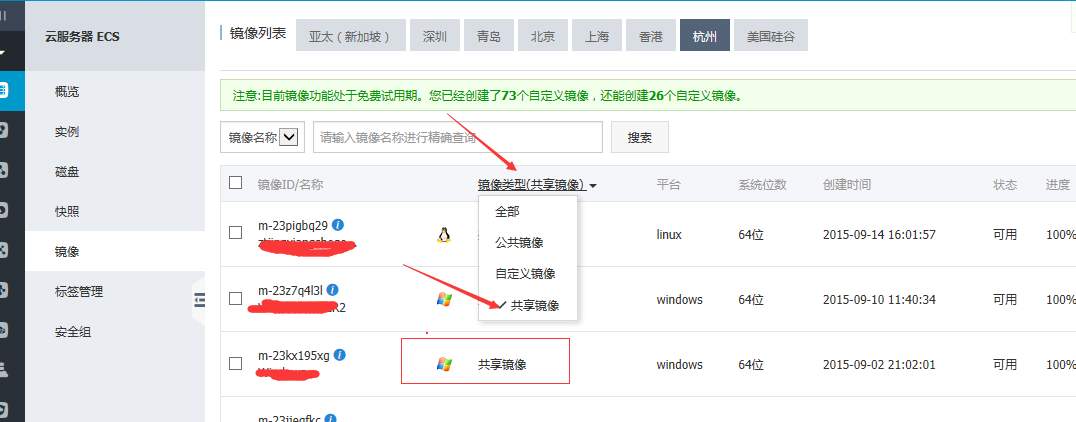1076x422 pixels.
Task: Click Windows logo in m-23z7q4l3l row
Action: [x=444, y=299]
